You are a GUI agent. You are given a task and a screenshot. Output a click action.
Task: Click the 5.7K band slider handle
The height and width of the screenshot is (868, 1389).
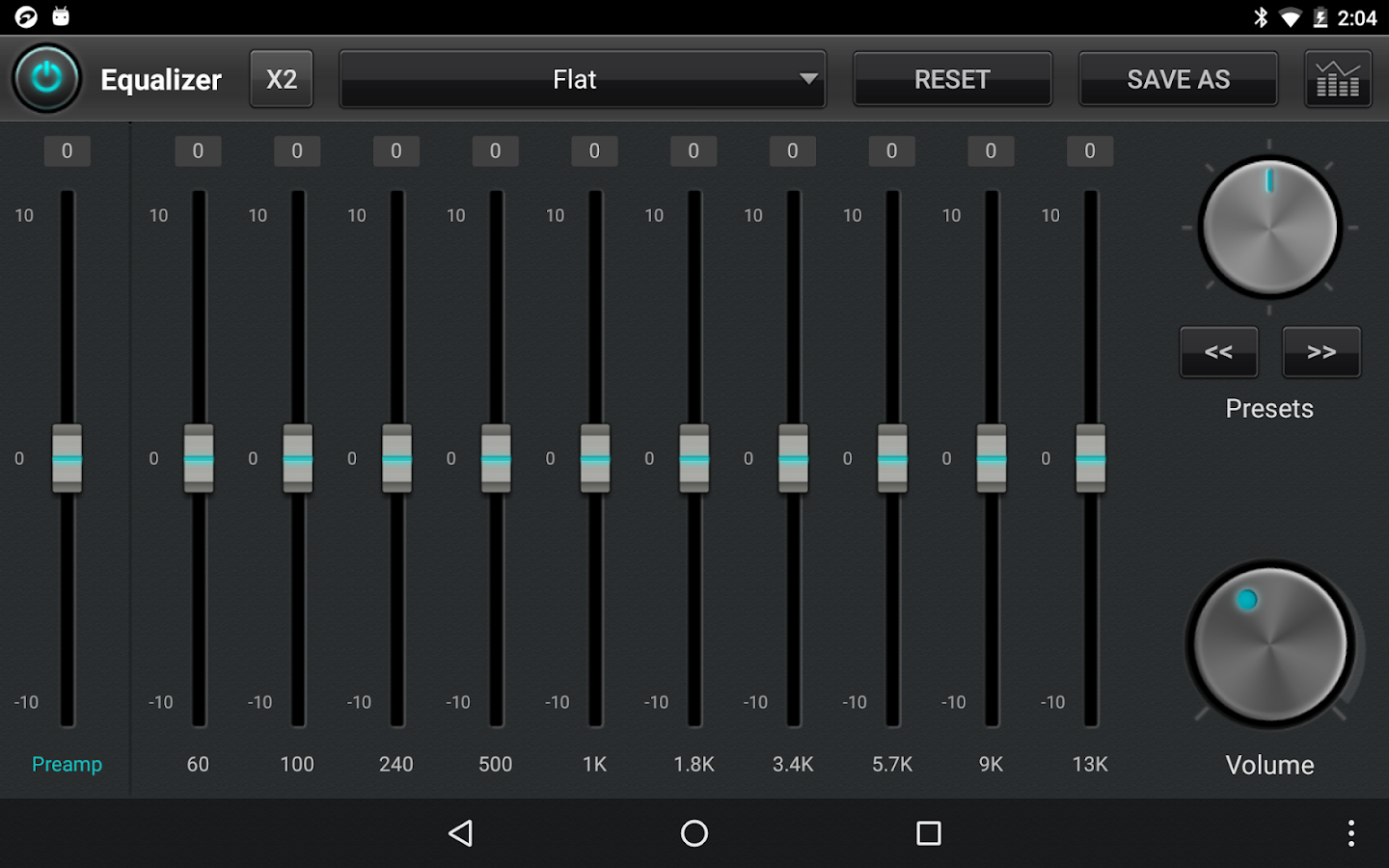click(892, 458)
